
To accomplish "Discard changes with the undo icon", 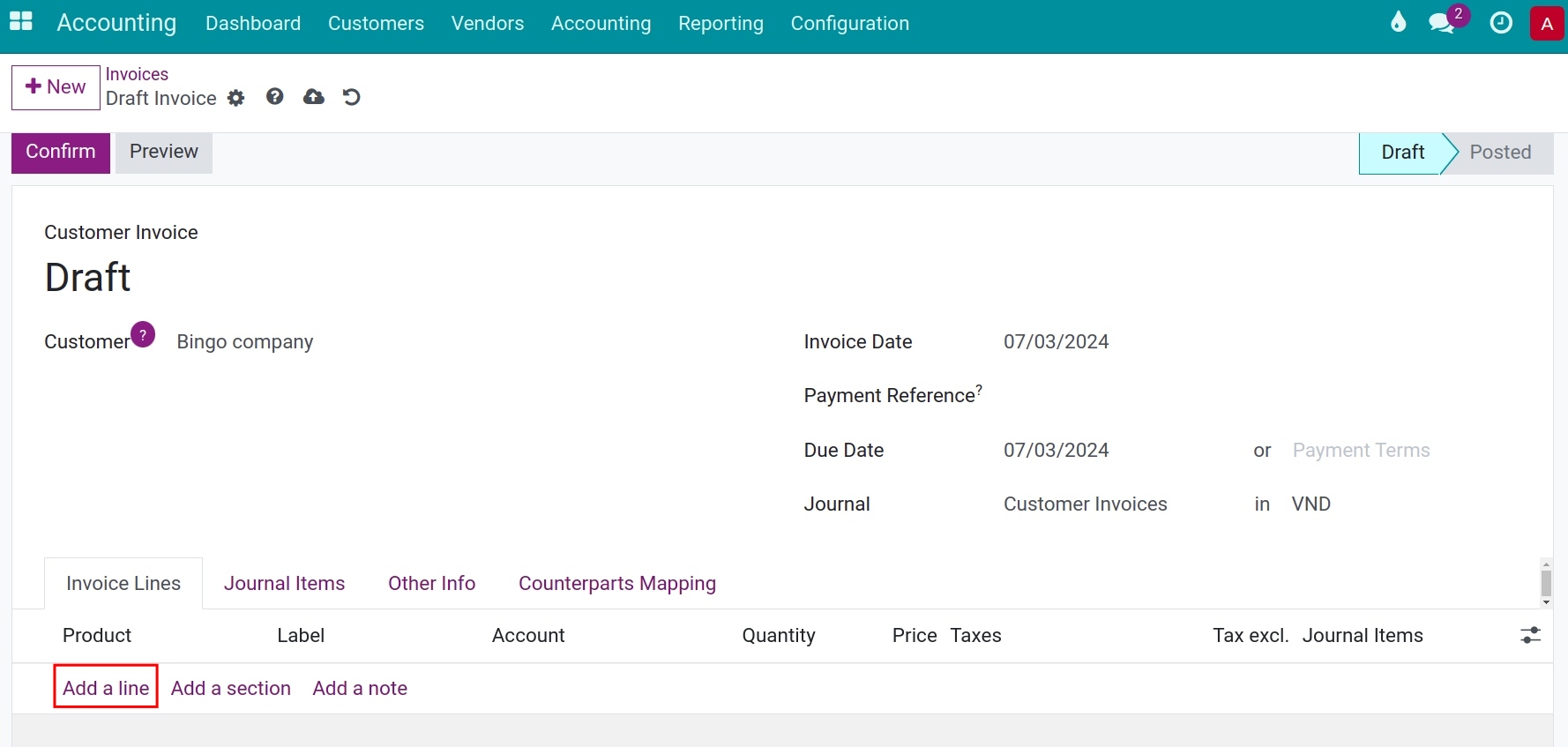I will tap(351, 97).
